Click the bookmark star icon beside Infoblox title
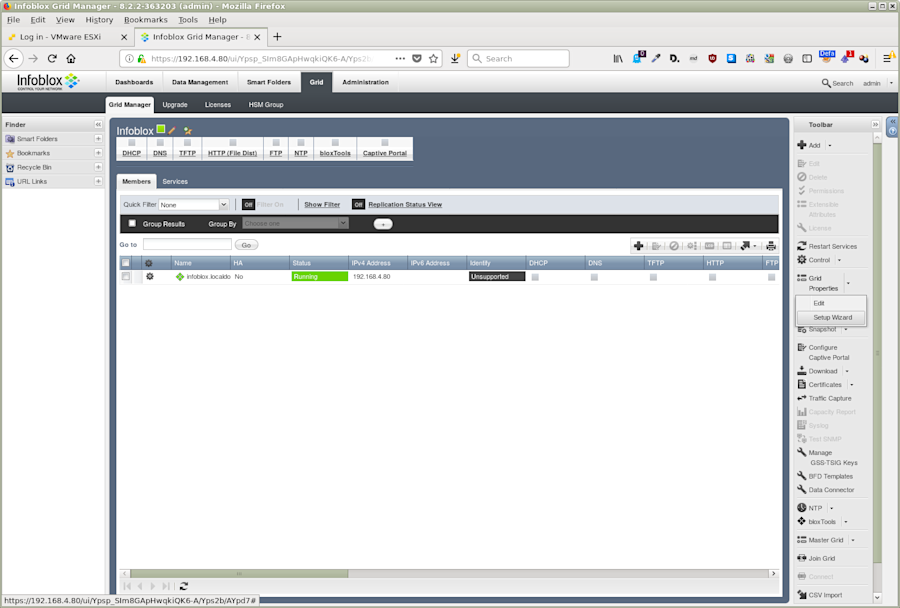900x608 pixels. 187,130
